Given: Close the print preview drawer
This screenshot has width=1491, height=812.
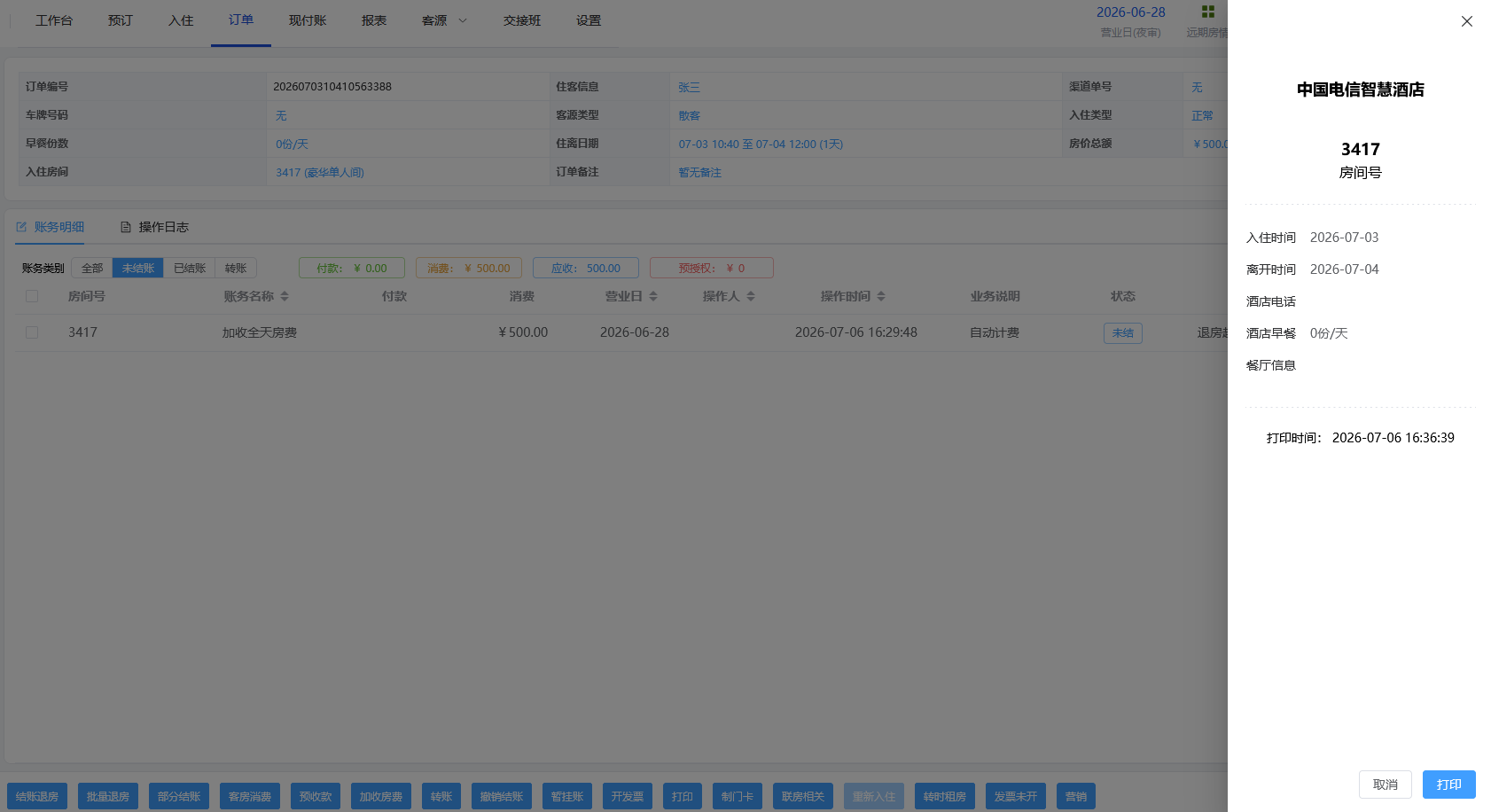Looking at the screenshot, I should 1466,21.
